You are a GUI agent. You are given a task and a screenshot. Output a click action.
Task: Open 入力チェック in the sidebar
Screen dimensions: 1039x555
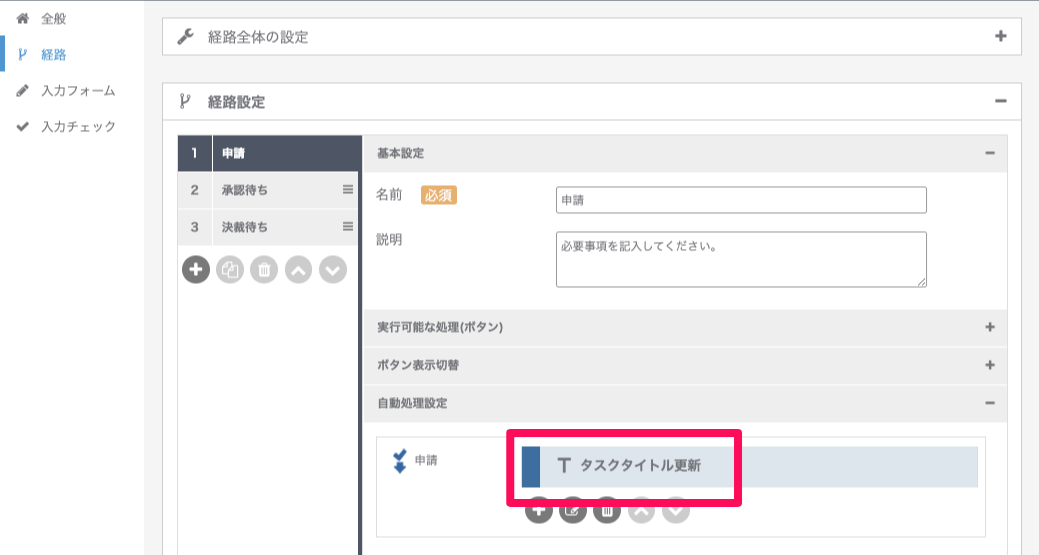tap(78, 127)
